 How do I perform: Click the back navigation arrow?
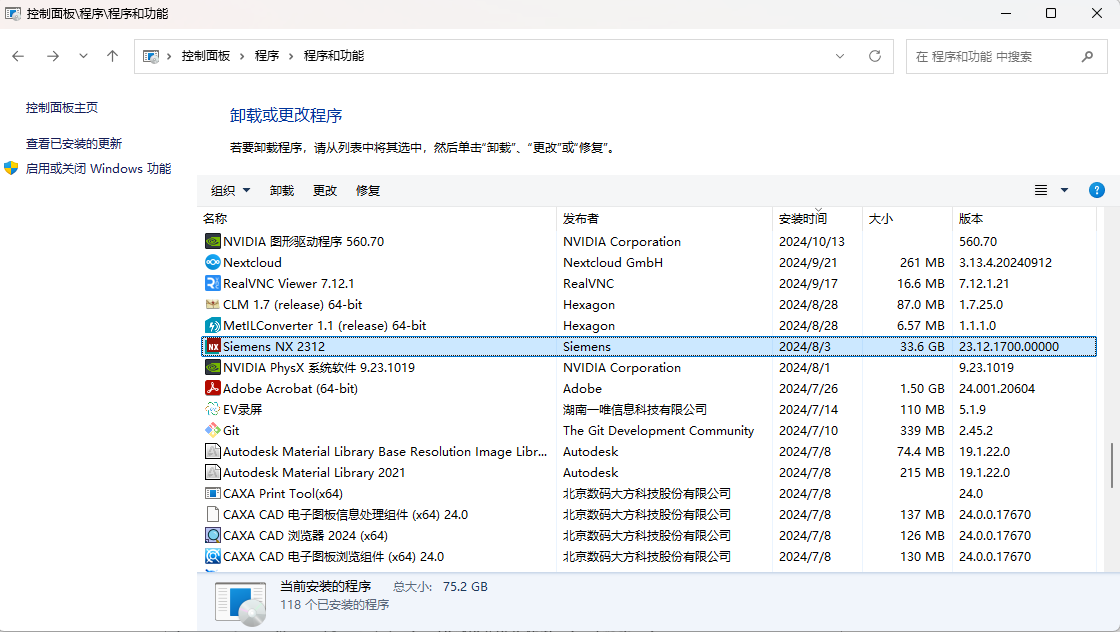click(18, 56)
